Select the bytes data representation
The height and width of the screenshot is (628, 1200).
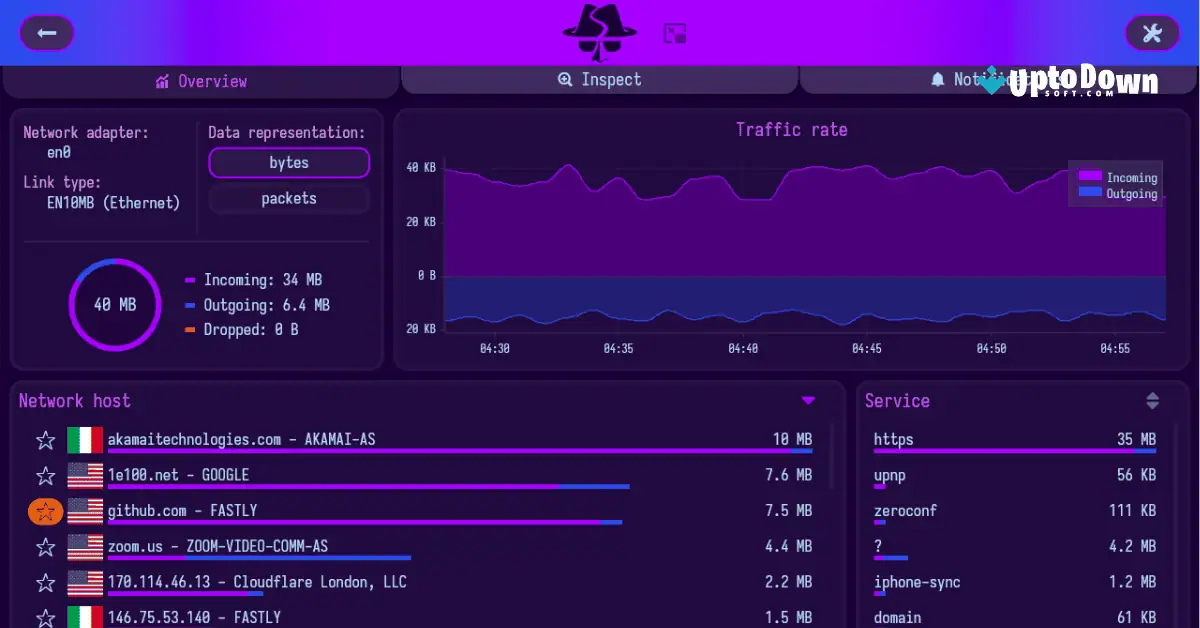[288, 162]
